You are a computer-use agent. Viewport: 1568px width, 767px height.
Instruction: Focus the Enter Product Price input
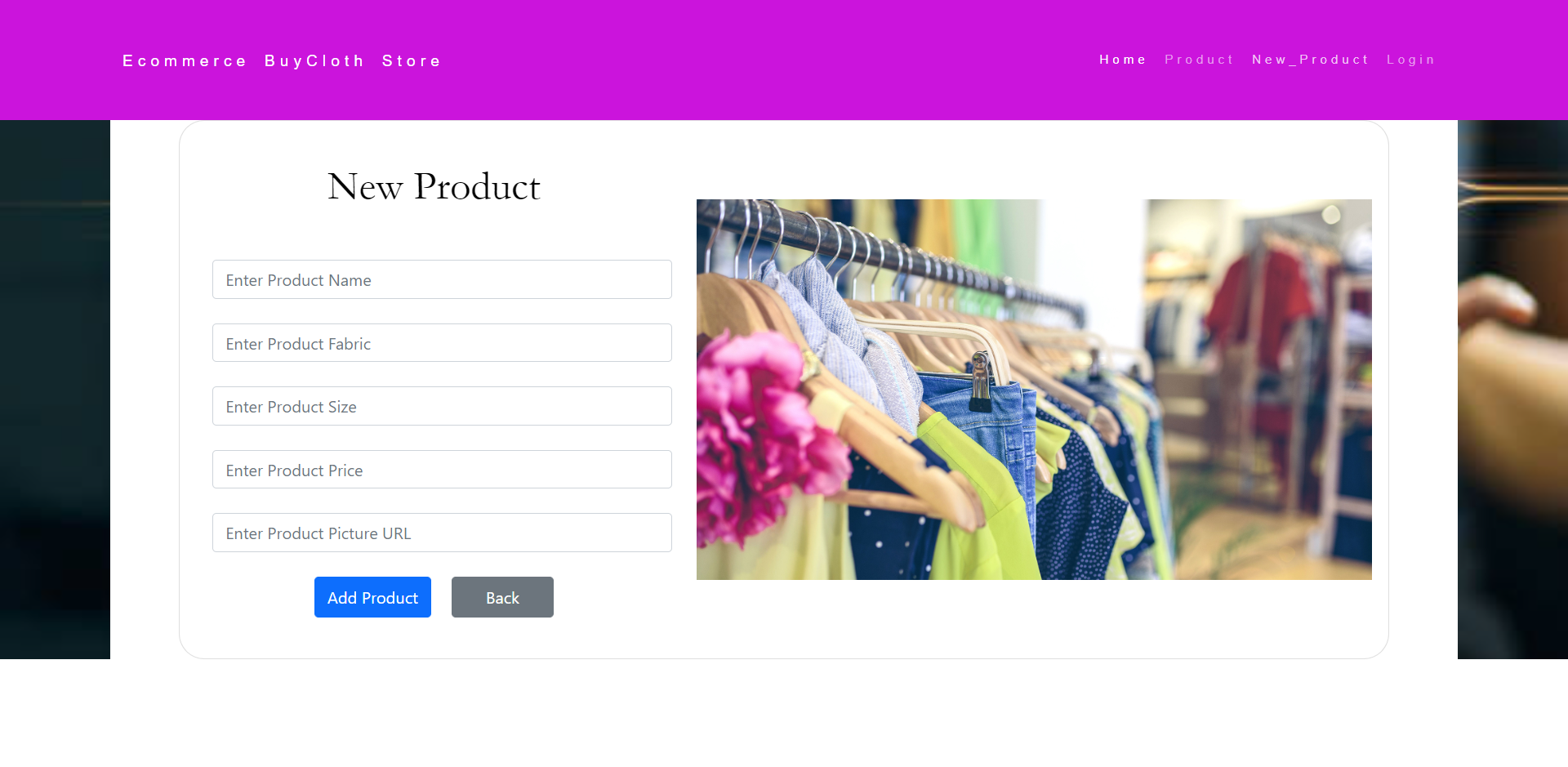tap(442, 470)
